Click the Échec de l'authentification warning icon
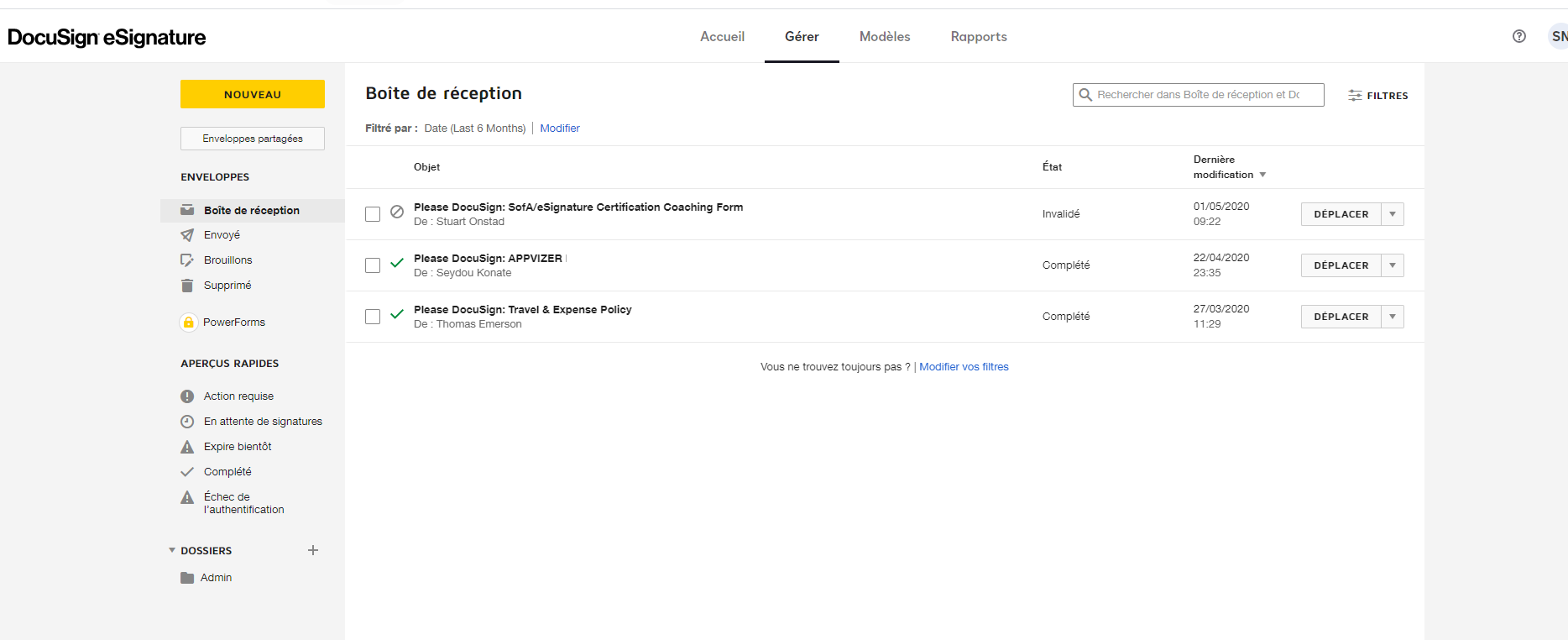Screen dimensions: 1568x640 (187, 497)
